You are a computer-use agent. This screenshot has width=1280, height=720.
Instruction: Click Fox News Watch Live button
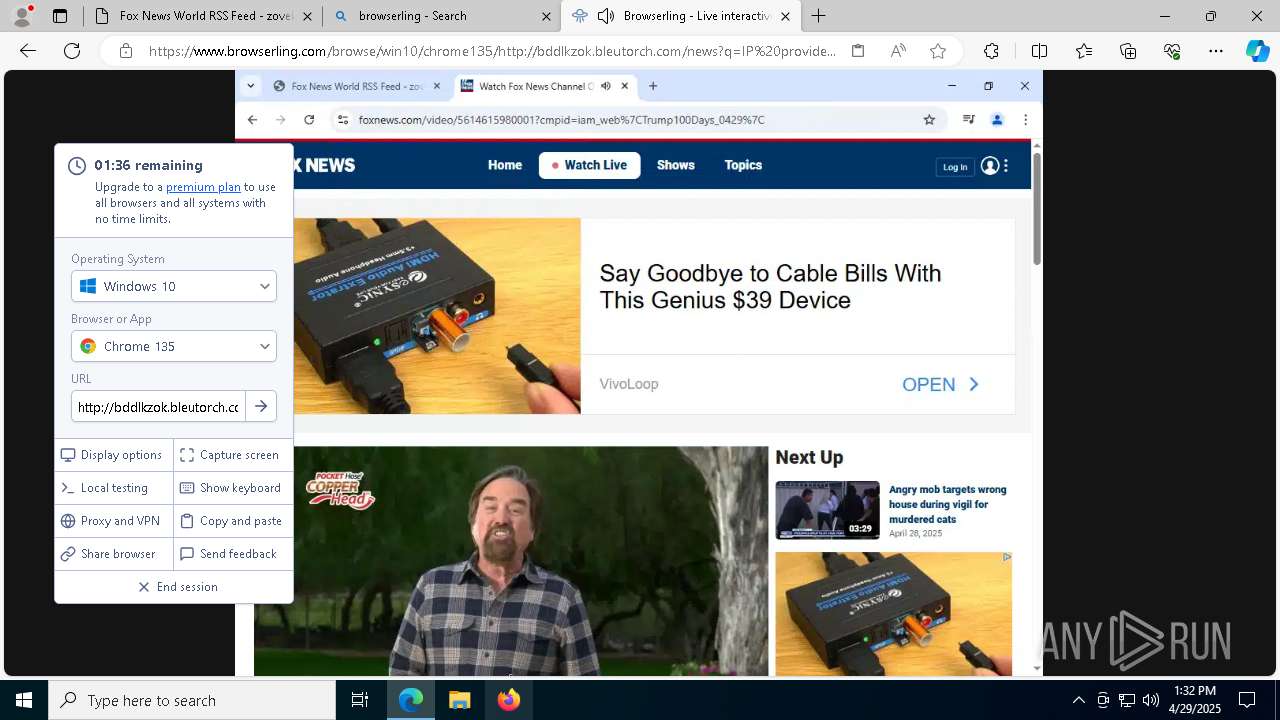pyautogui.click(x=590, y=165)
